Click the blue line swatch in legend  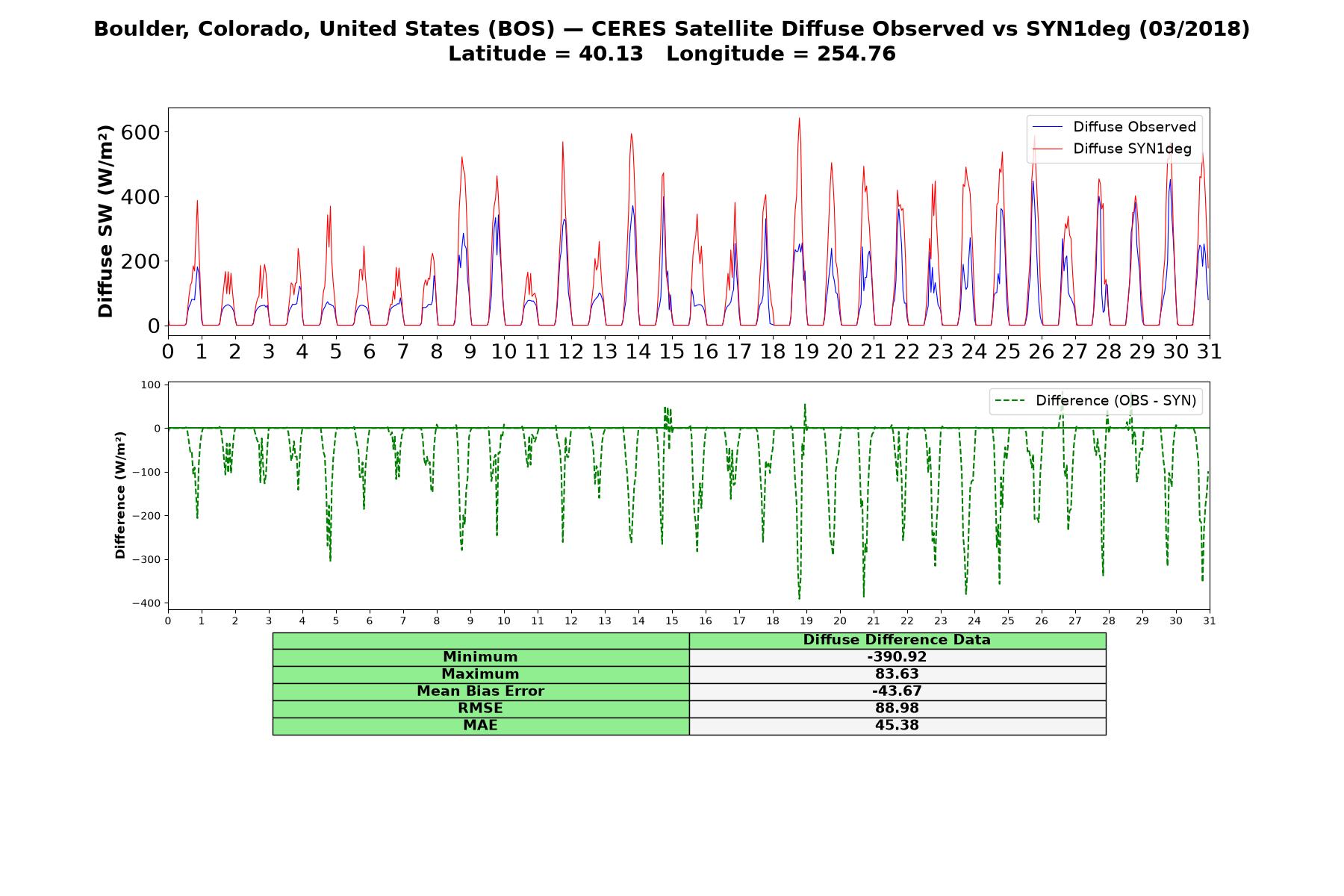click(1048, 128)
